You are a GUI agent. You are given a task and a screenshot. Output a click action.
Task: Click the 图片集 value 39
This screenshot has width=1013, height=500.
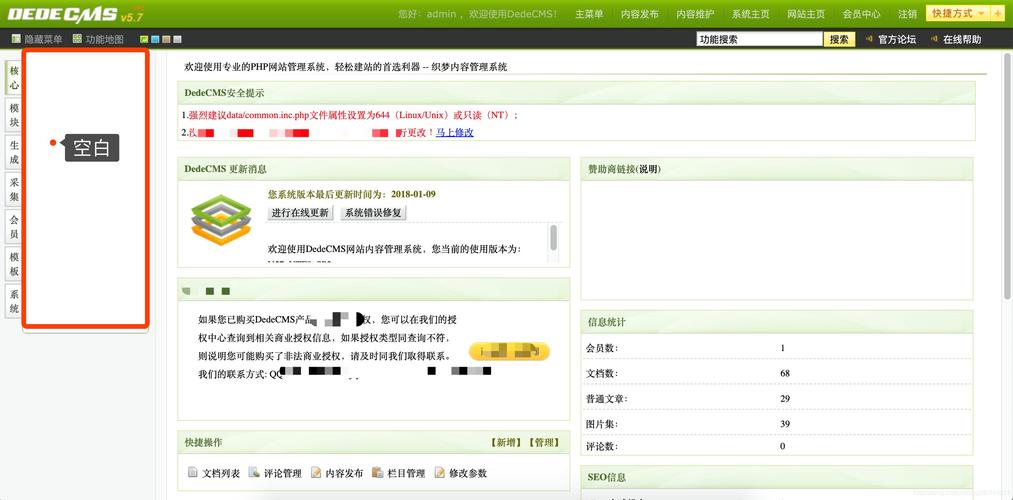coord(785,424)
